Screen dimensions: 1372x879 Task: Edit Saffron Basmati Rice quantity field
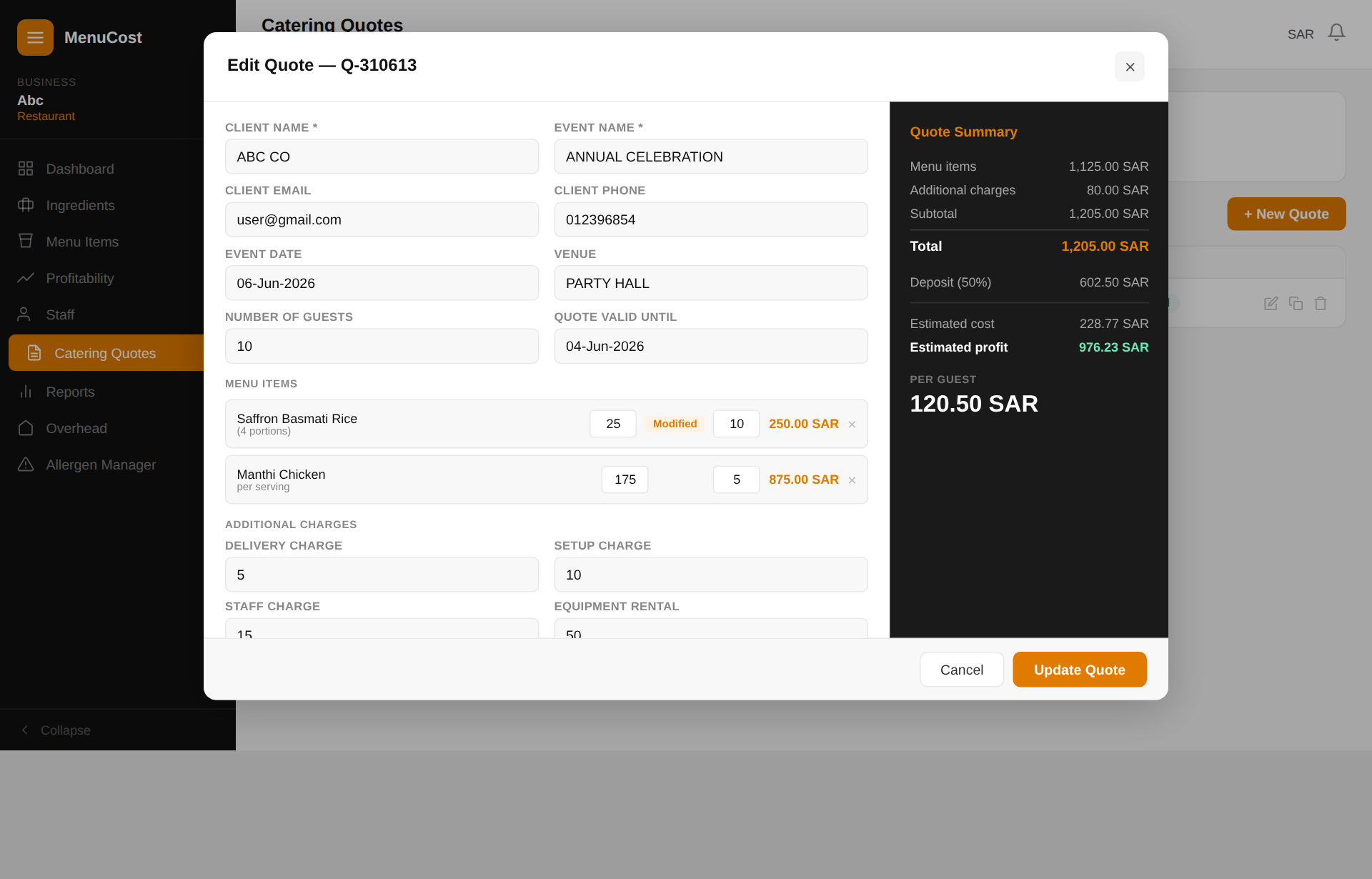(x=736, y=424)
